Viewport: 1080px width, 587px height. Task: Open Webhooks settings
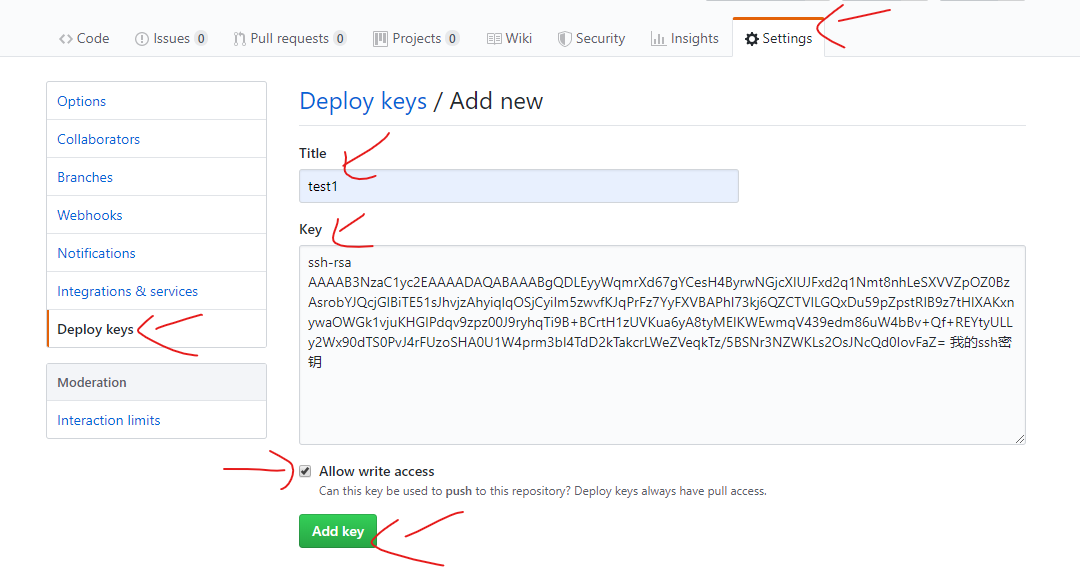pyautogui.click(x=156, y=215)
